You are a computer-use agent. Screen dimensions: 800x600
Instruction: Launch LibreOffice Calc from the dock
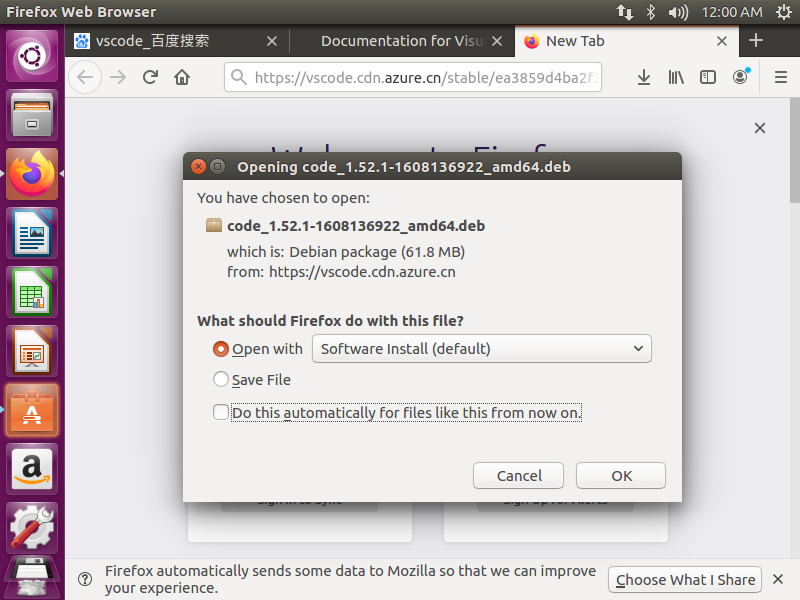(x=32, y=292)
